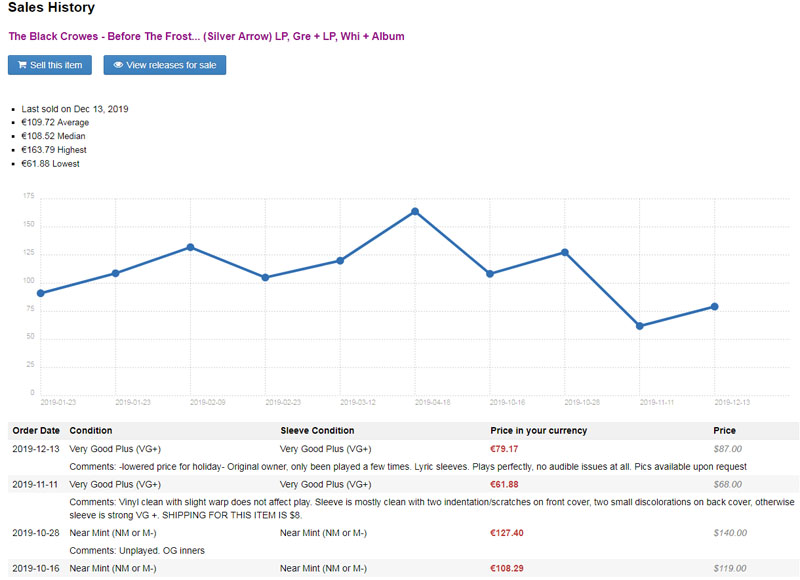Select the red €61.88 price in the table
Screen dimensions: 800x580
point(504,484)
